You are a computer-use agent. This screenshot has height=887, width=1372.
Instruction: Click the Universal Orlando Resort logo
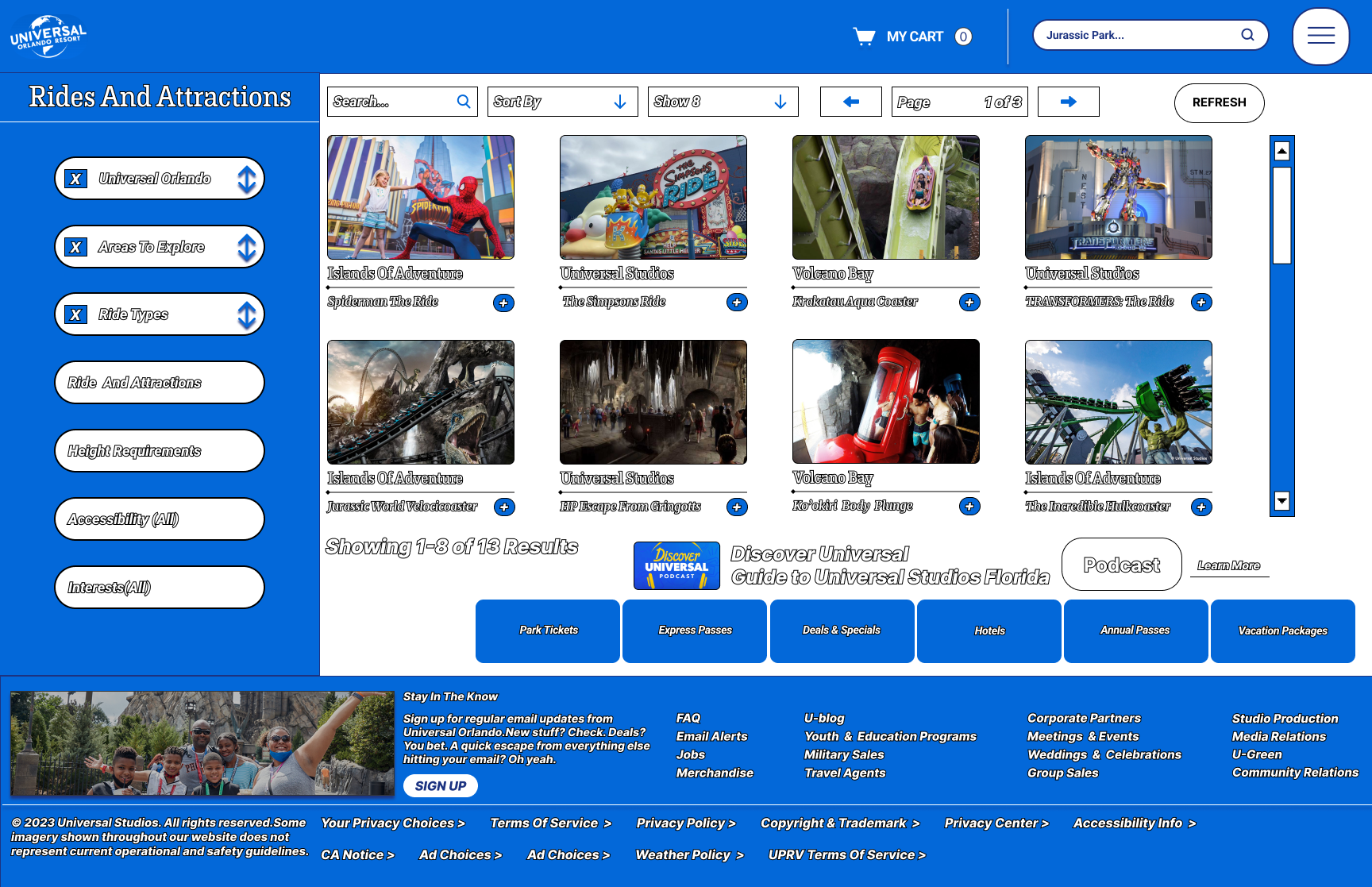coord(48,36)
